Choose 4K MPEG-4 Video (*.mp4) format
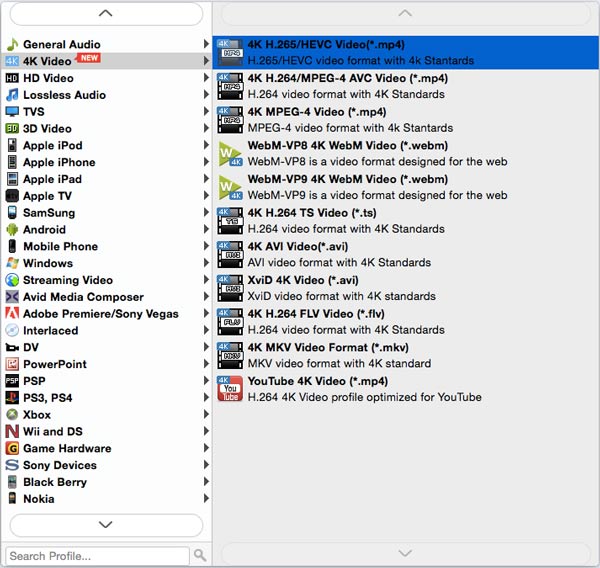 point(406,120)
